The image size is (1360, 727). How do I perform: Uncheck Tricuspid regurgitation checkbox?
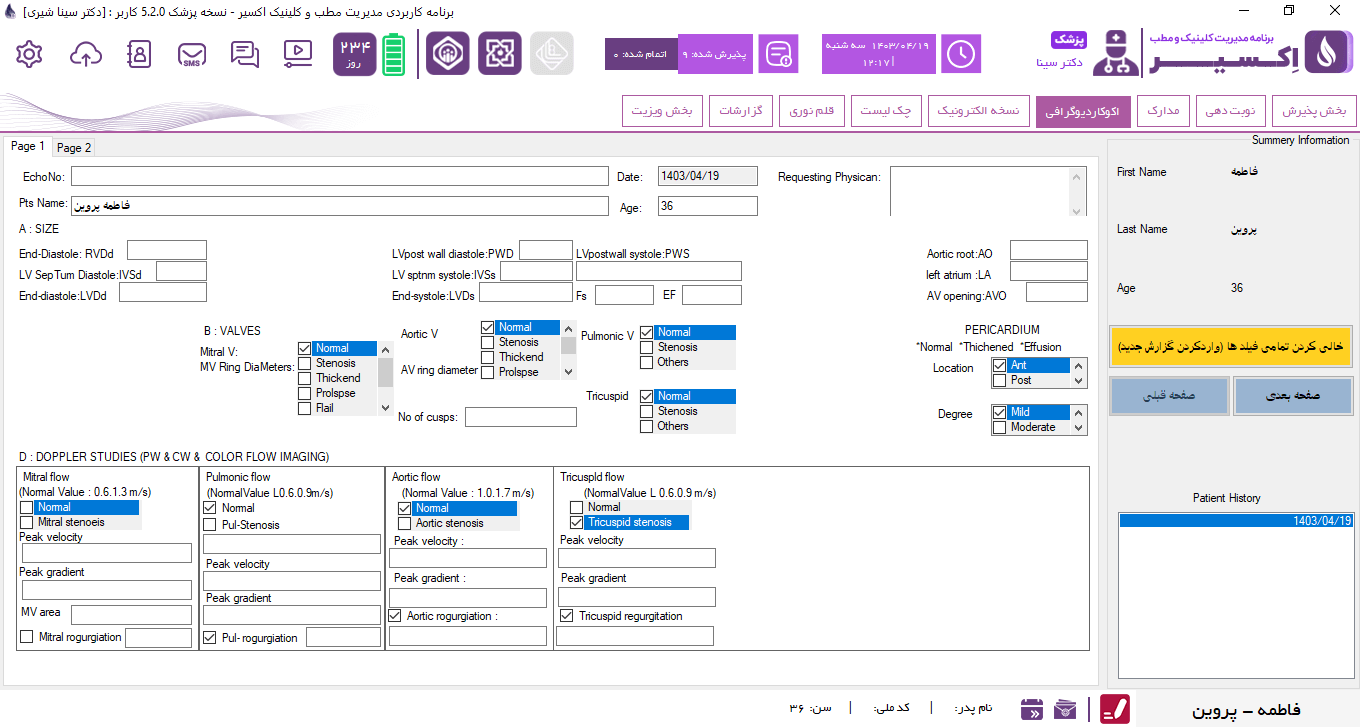click(568, 616)
